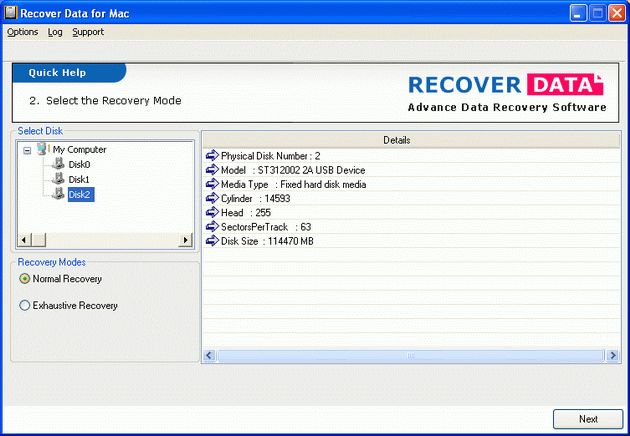The image size is (630, 436).
Task: Click Details panel scrollbar left arrow
Action: tap(209, 355)
